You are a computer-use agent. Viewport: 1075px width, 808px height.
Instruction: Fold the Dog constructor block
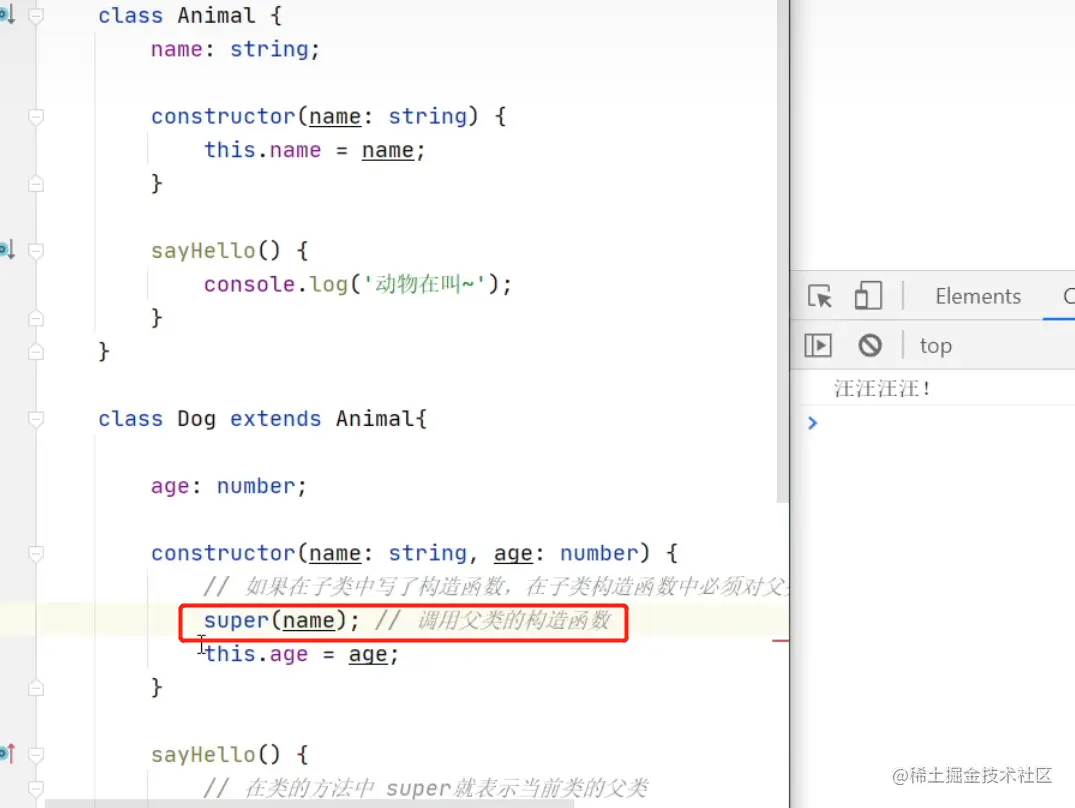tap(36, 553)
